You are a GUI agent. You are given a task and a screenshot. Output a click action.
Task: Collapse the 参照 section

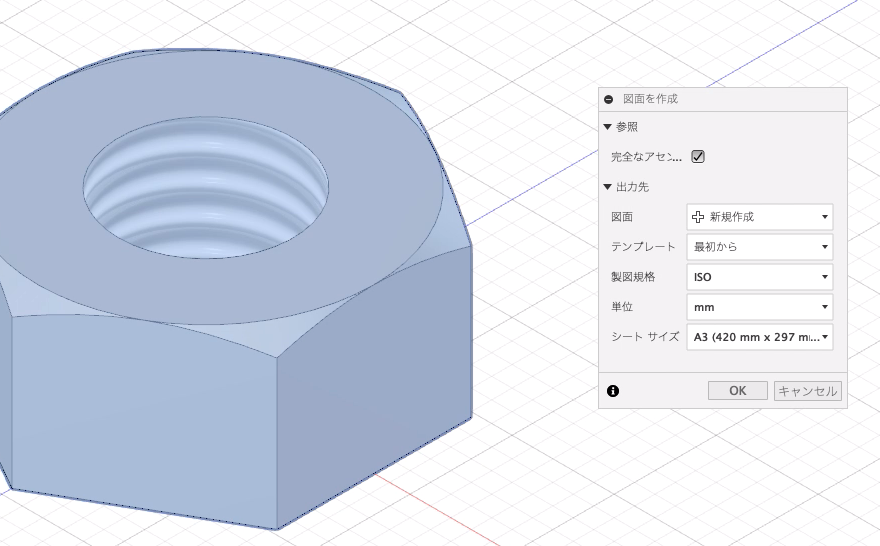point(607,127)
